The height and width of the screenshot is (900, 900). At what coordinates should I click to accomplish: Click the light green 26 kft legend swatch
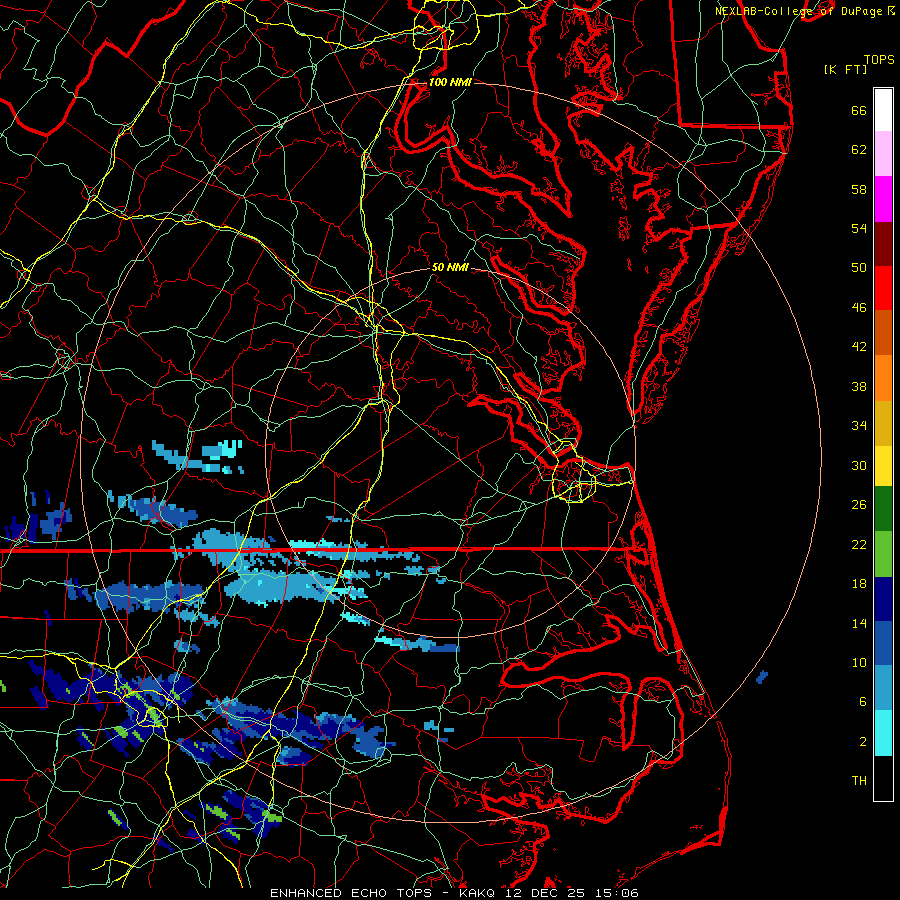point(883,554)
